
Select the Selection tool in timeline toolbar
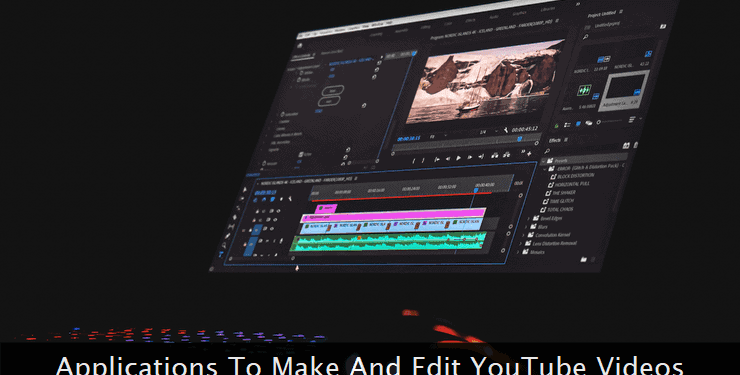click(x=244, y=190)
